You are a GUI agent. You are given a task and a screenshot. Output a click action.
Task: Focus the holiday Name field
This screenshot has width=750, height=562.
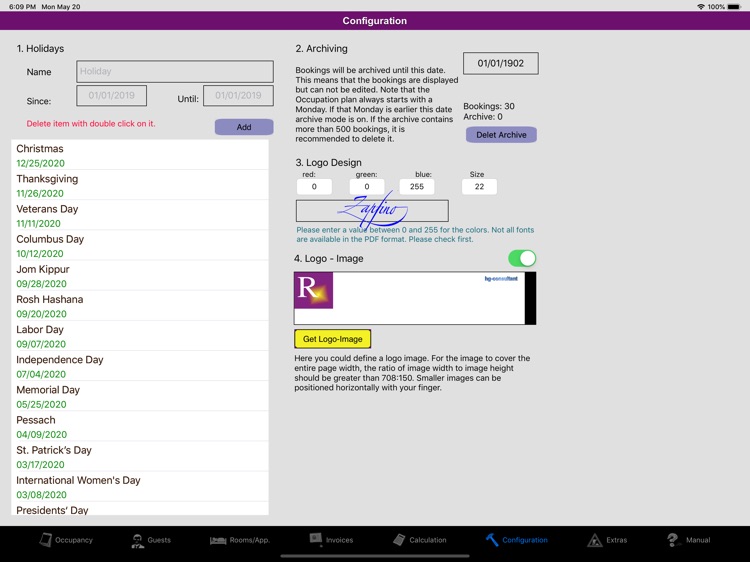point(175,71)
